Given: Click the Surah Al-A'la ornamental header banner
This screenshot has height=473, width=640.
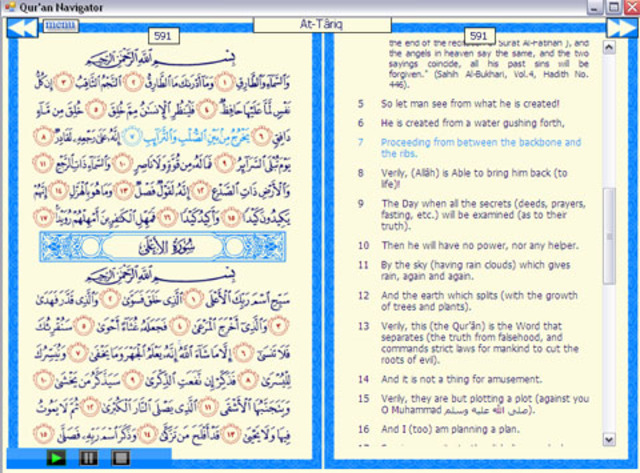Looking at the screenshot, I should click(162, 246).
